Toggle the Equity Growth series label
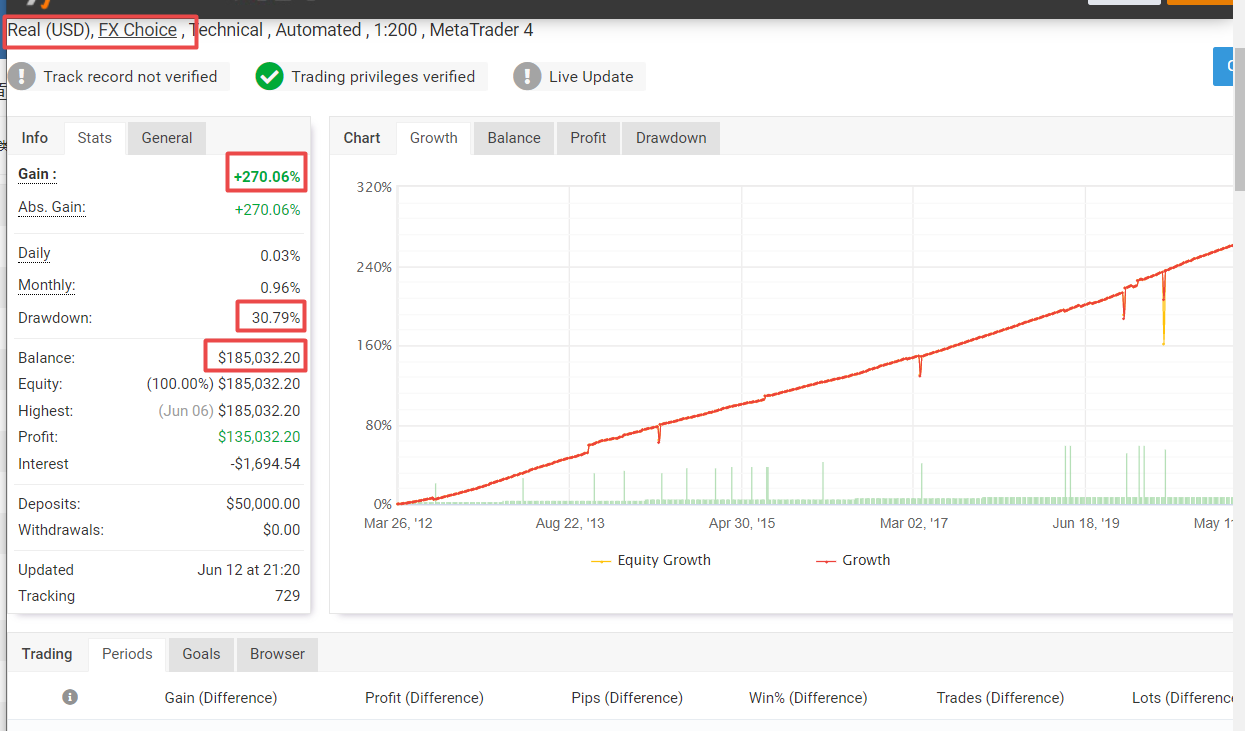 tap(664, 560)
